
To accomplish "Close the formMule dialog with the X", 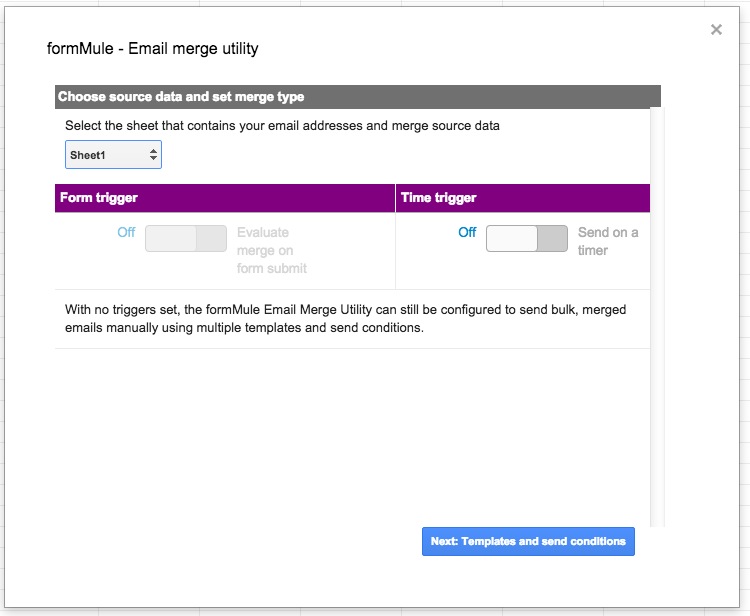I will coord(716,30).
